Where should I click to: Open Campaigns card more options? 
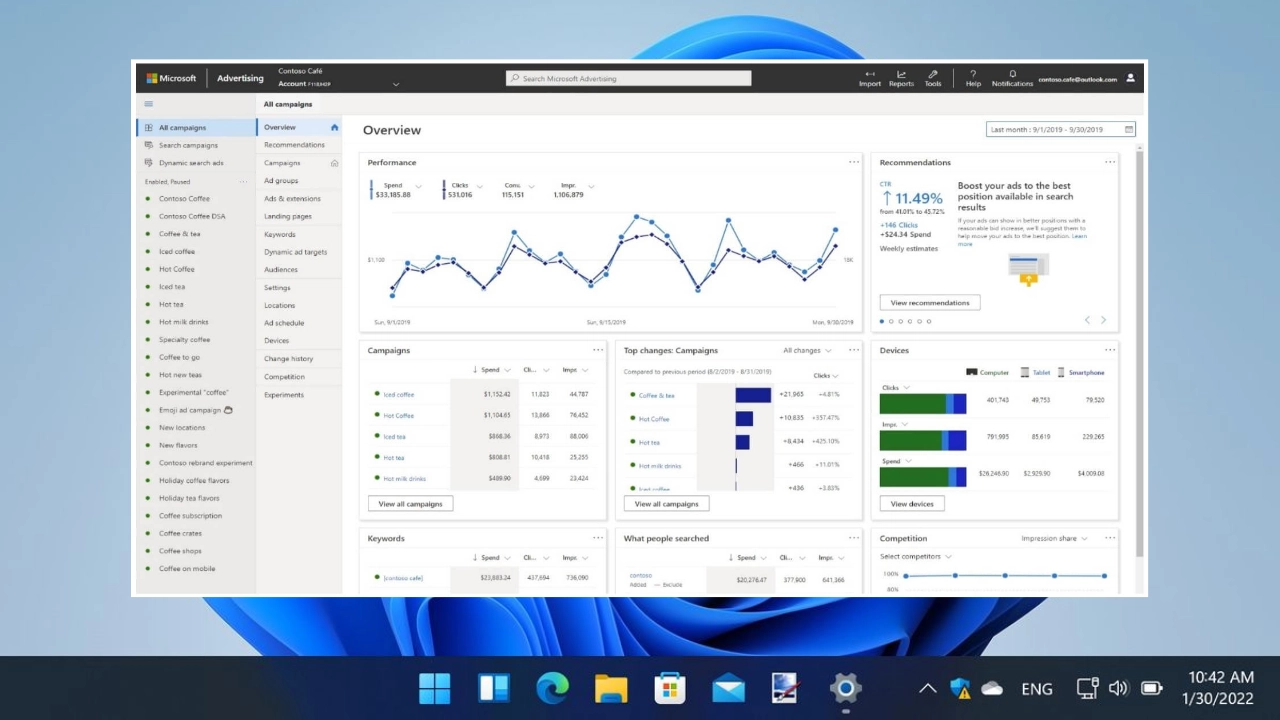pos(598,350)
